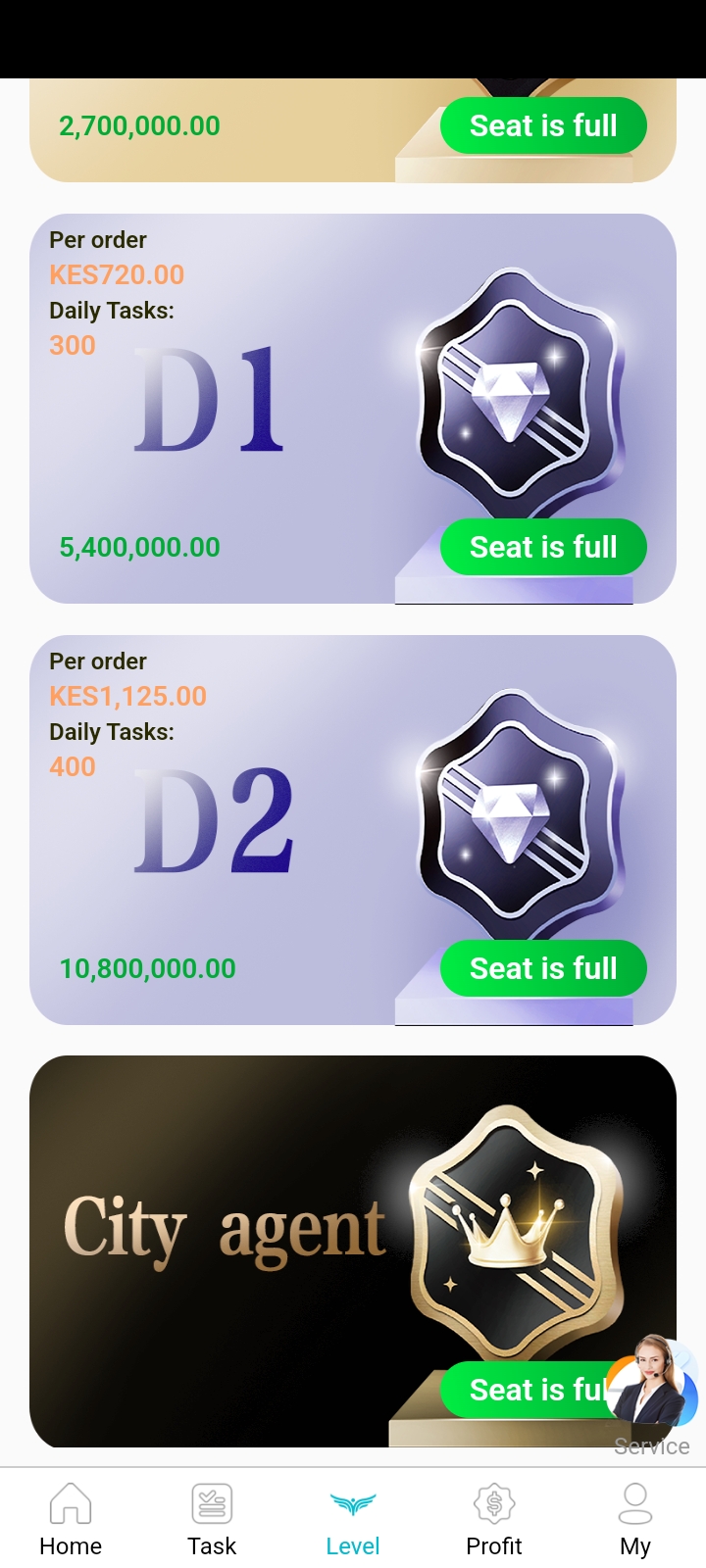
Task: Tap the Home house icon
Action: [x=71, y=1503]
